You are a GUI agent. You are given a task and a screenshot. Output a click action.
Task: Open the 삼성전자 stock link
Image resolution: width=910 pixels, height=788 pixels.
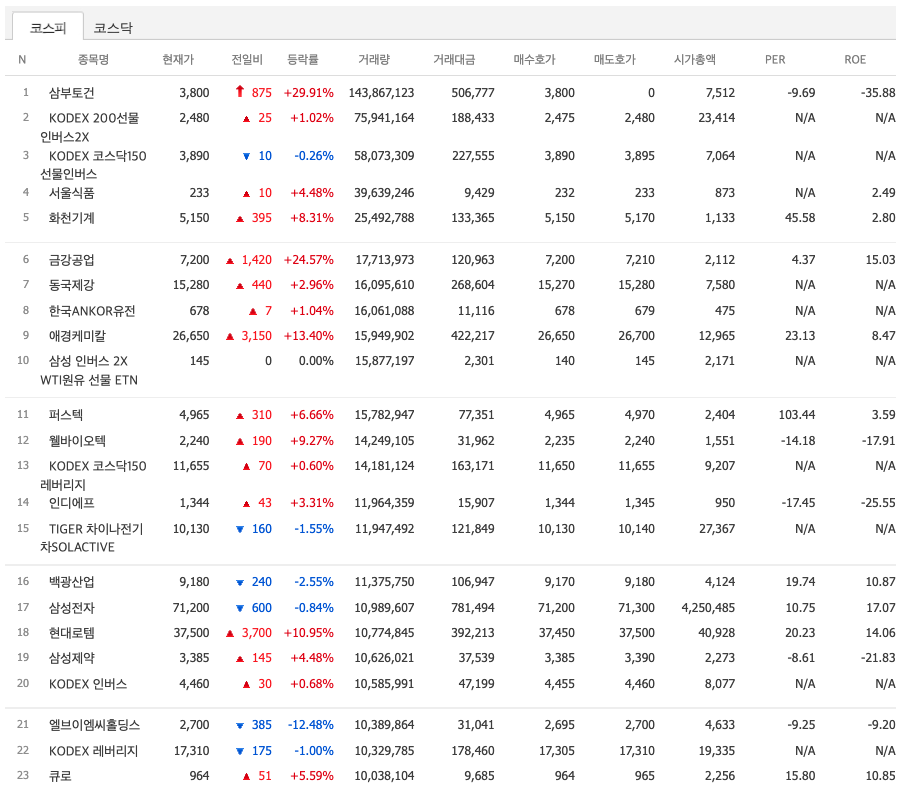pos(71,608)
